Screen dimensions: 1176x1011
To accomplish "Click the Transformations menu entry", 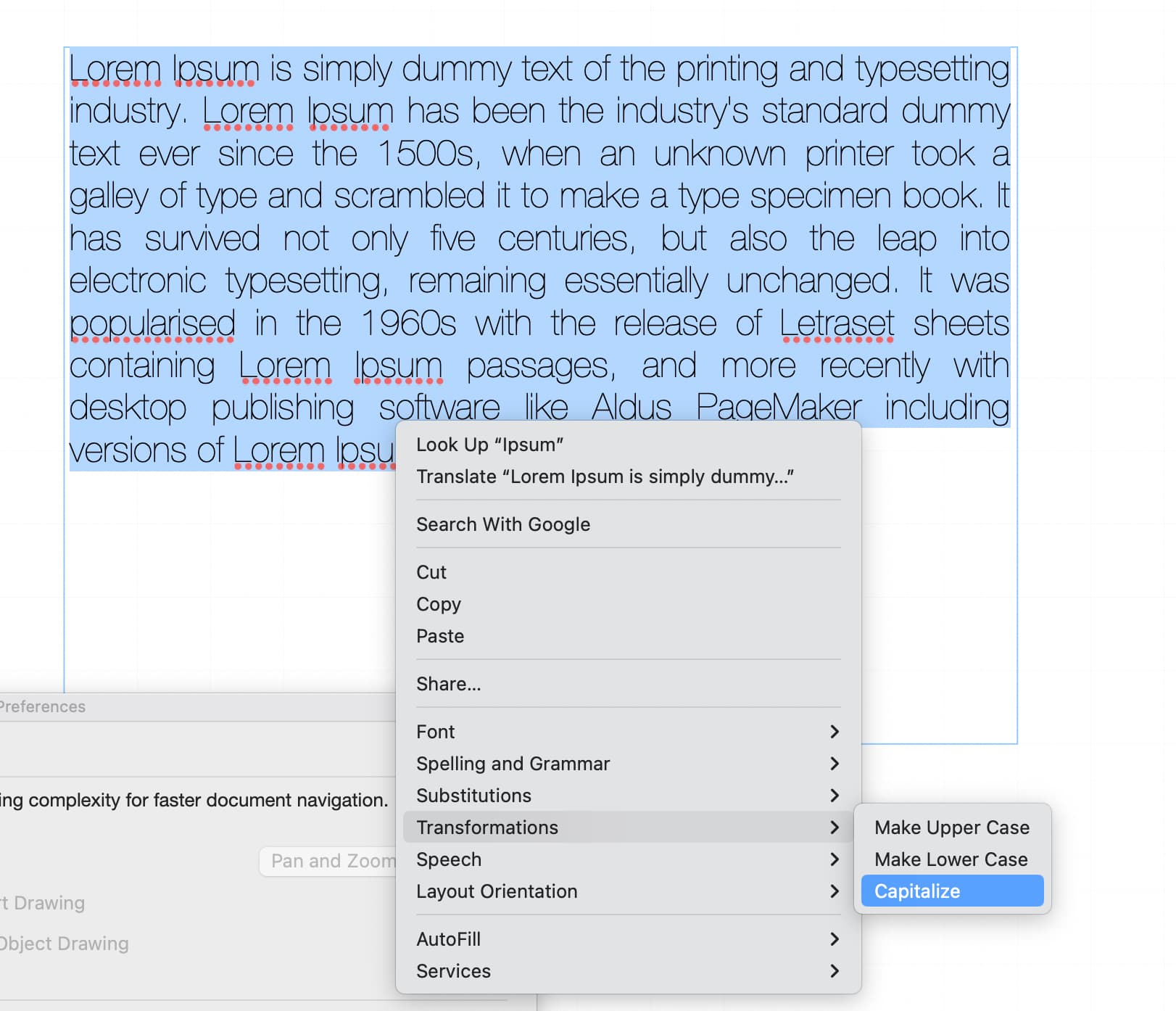I will point(628,827).
